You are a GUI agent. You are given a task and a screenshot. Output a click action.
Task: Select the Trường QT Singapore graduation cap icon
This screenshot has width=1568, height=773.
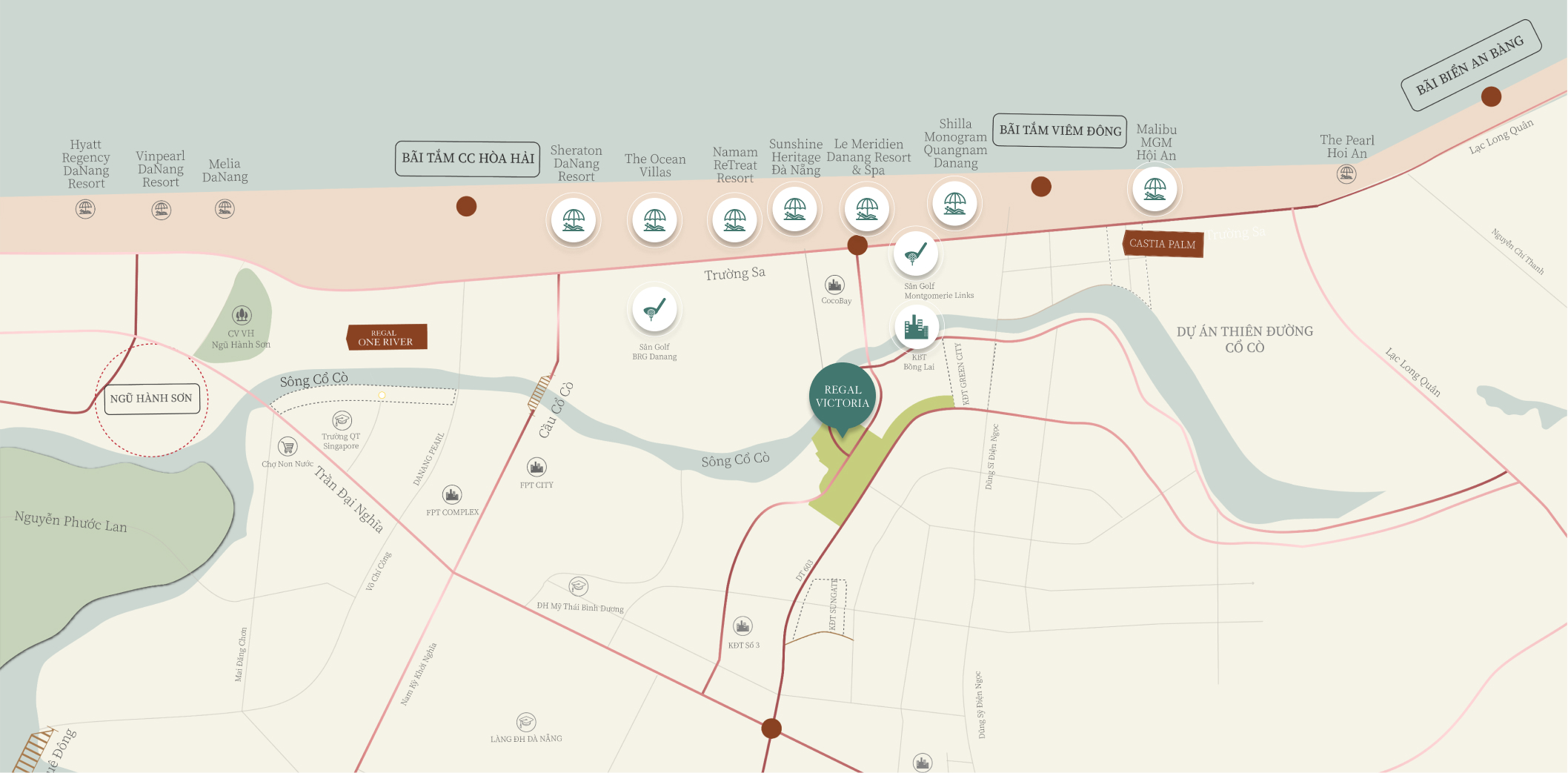coord(342,421)
